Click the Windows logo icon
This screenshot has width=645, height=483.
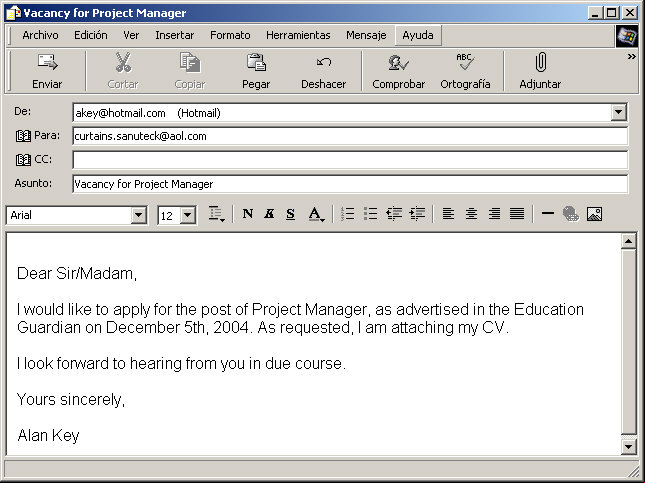[x=626, y=36]
